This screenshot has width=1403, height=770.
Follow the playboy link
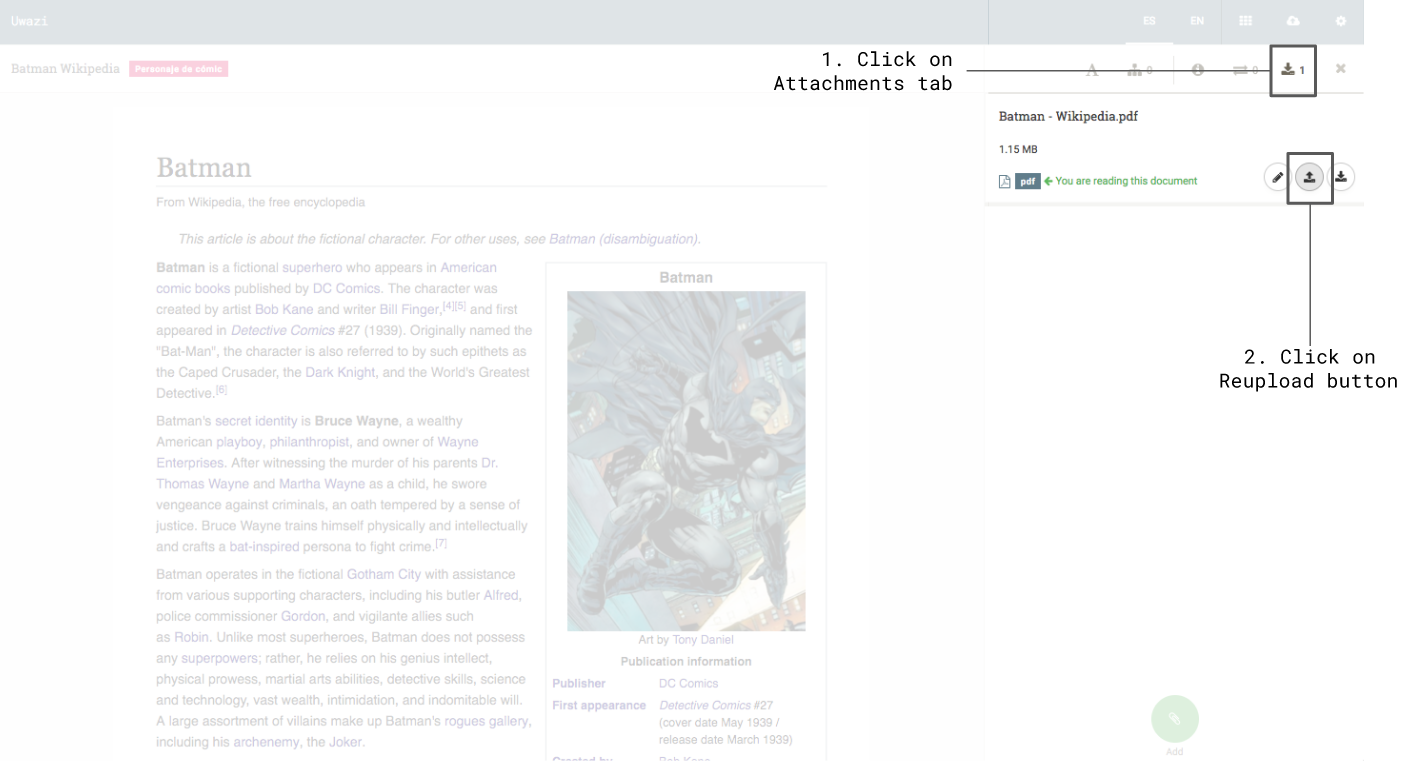[239, 442]
